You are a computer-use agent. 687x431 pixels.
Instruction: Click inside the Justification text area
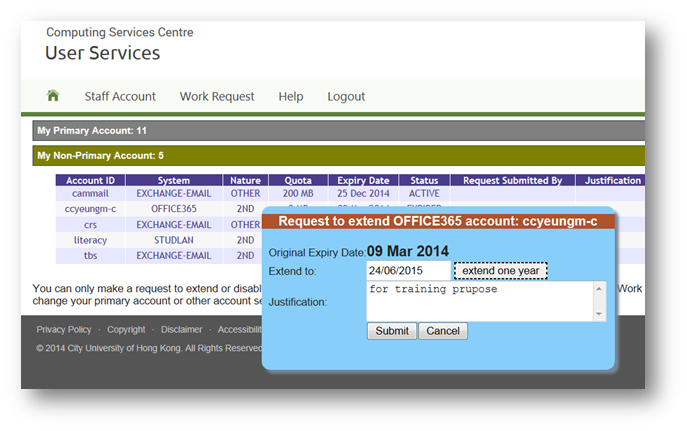pyautogui.click(x=480, y=301)
